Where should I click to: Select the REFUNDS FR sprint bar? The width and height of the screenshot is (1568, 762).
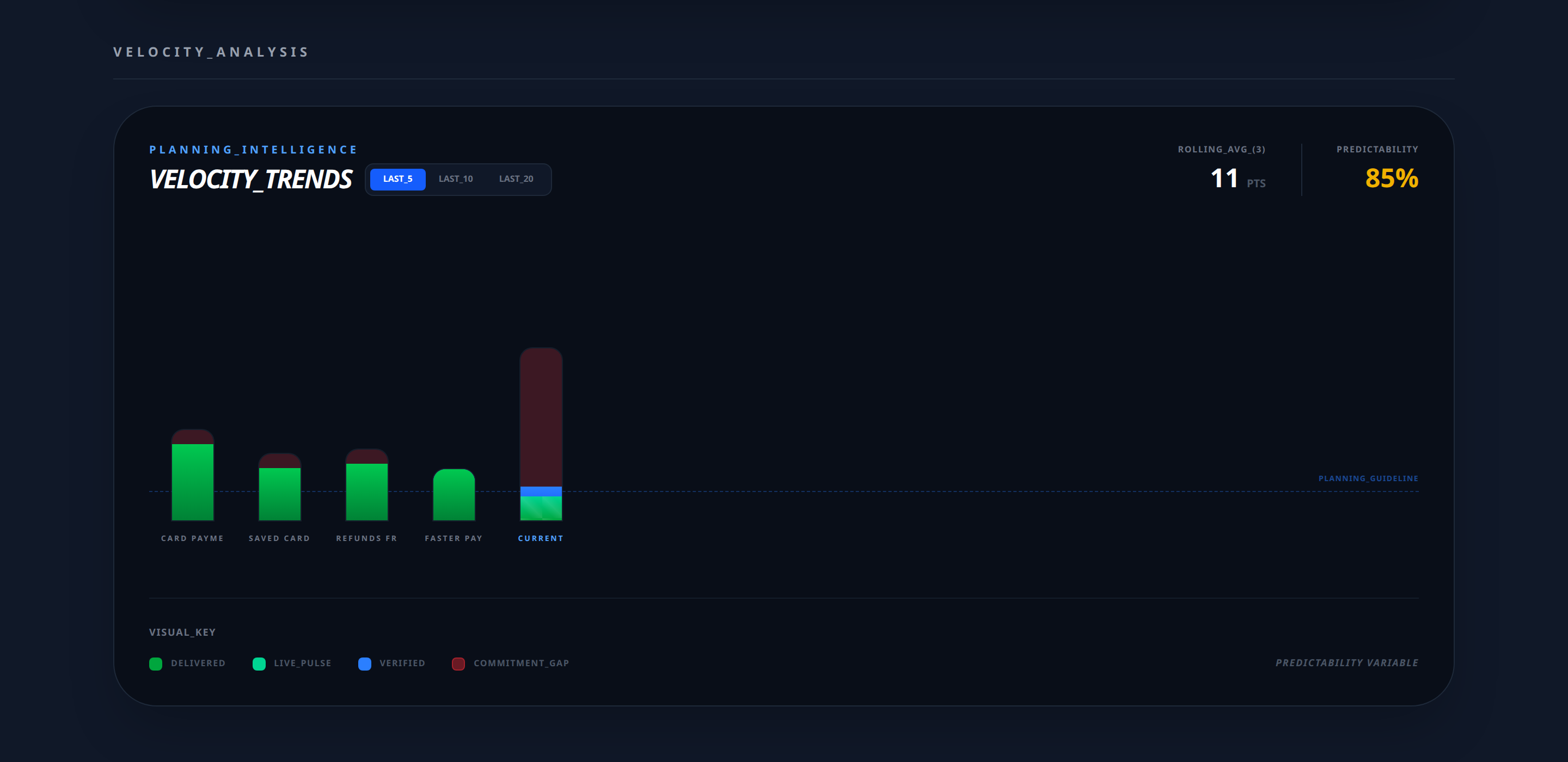[366, 485]
